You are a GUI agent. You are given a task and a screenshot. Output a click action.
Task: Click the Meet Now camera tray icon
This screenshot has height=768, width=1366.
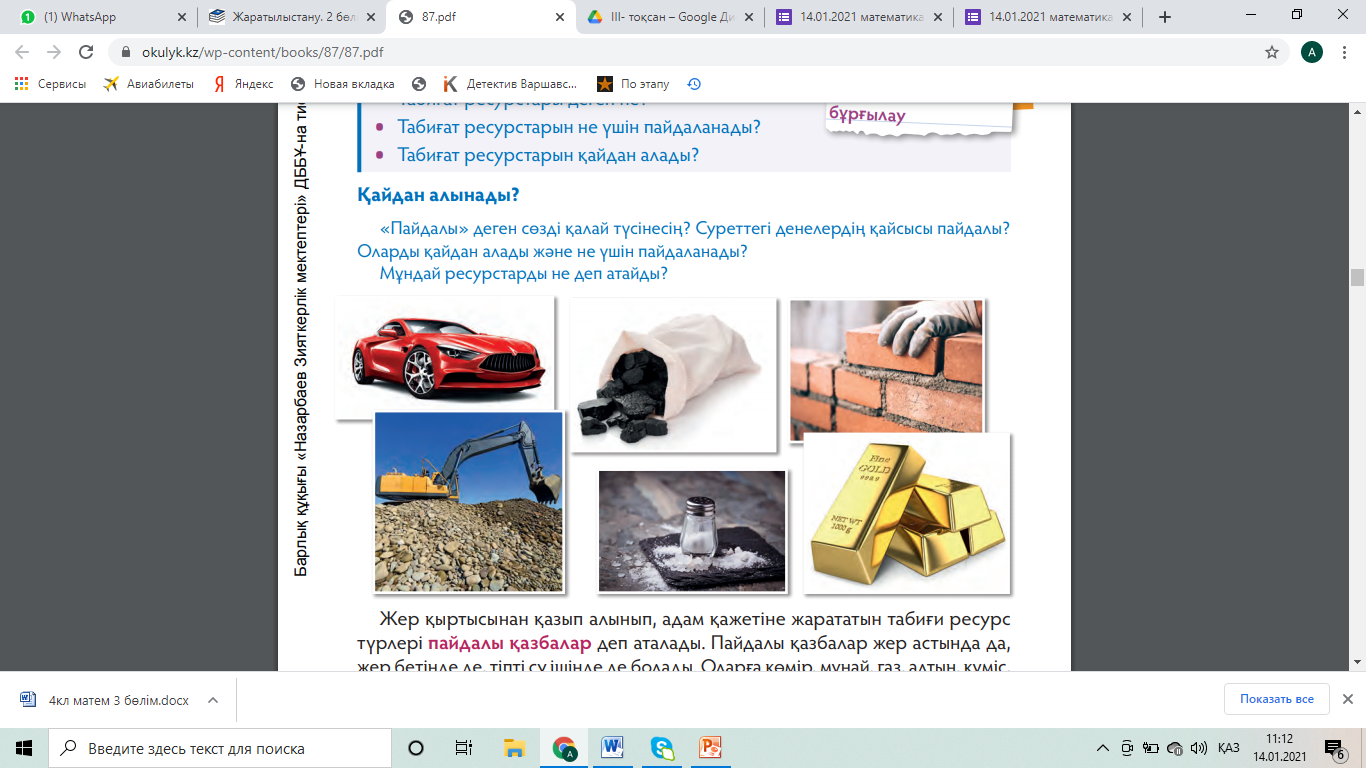(1127, 748)
